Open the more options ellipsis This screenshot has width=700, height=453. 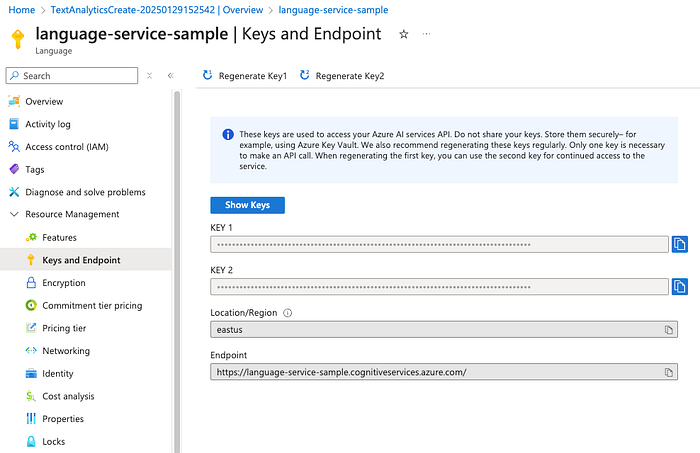pyautogui.click(x=426, y=34)
